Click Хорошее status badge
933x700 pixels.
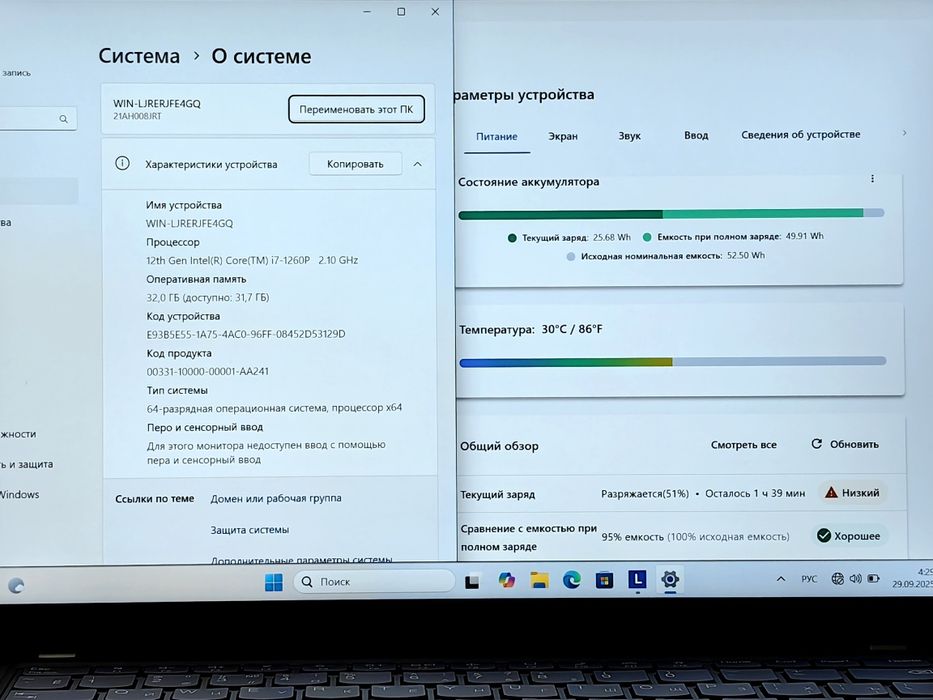[849, 536]
